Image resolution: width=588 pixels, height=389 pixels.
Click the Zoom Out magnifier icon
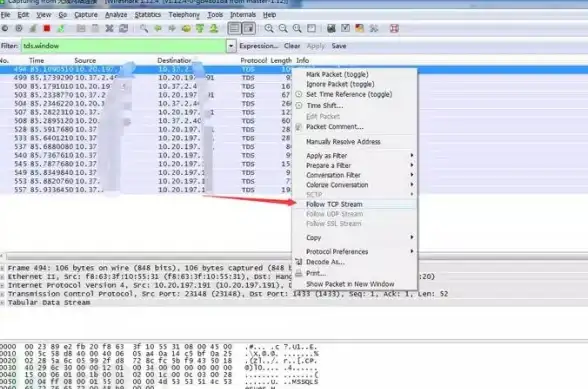tap(283, 29)
